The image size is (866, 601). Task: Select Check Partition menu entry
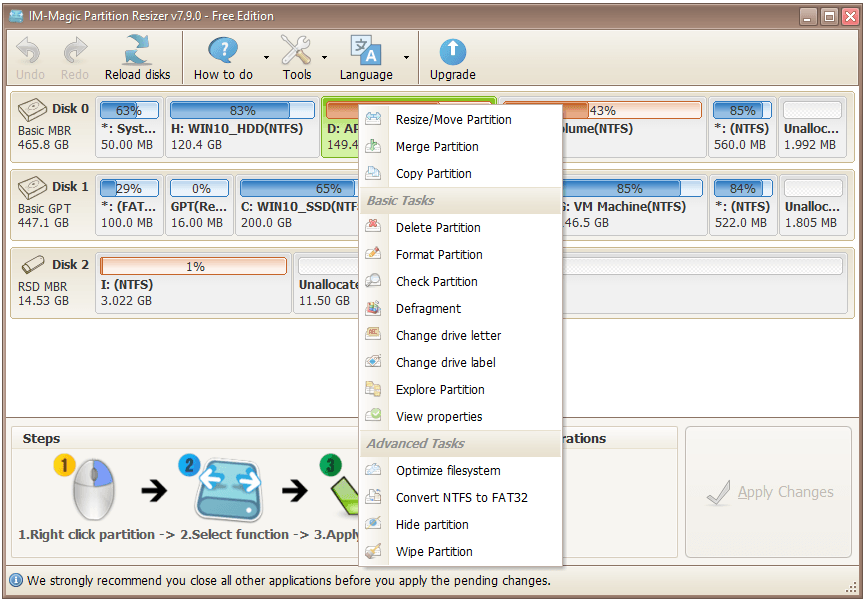461,282
